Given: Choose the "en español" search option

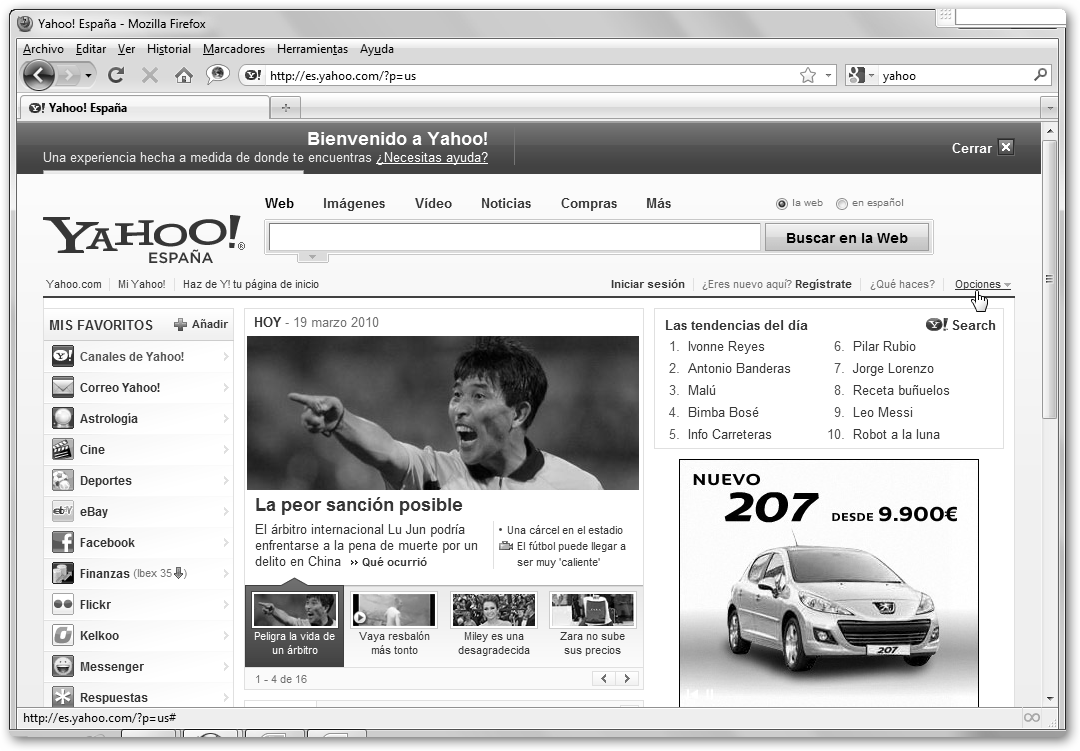Looking at the screenshot, I should coord(842,203).
